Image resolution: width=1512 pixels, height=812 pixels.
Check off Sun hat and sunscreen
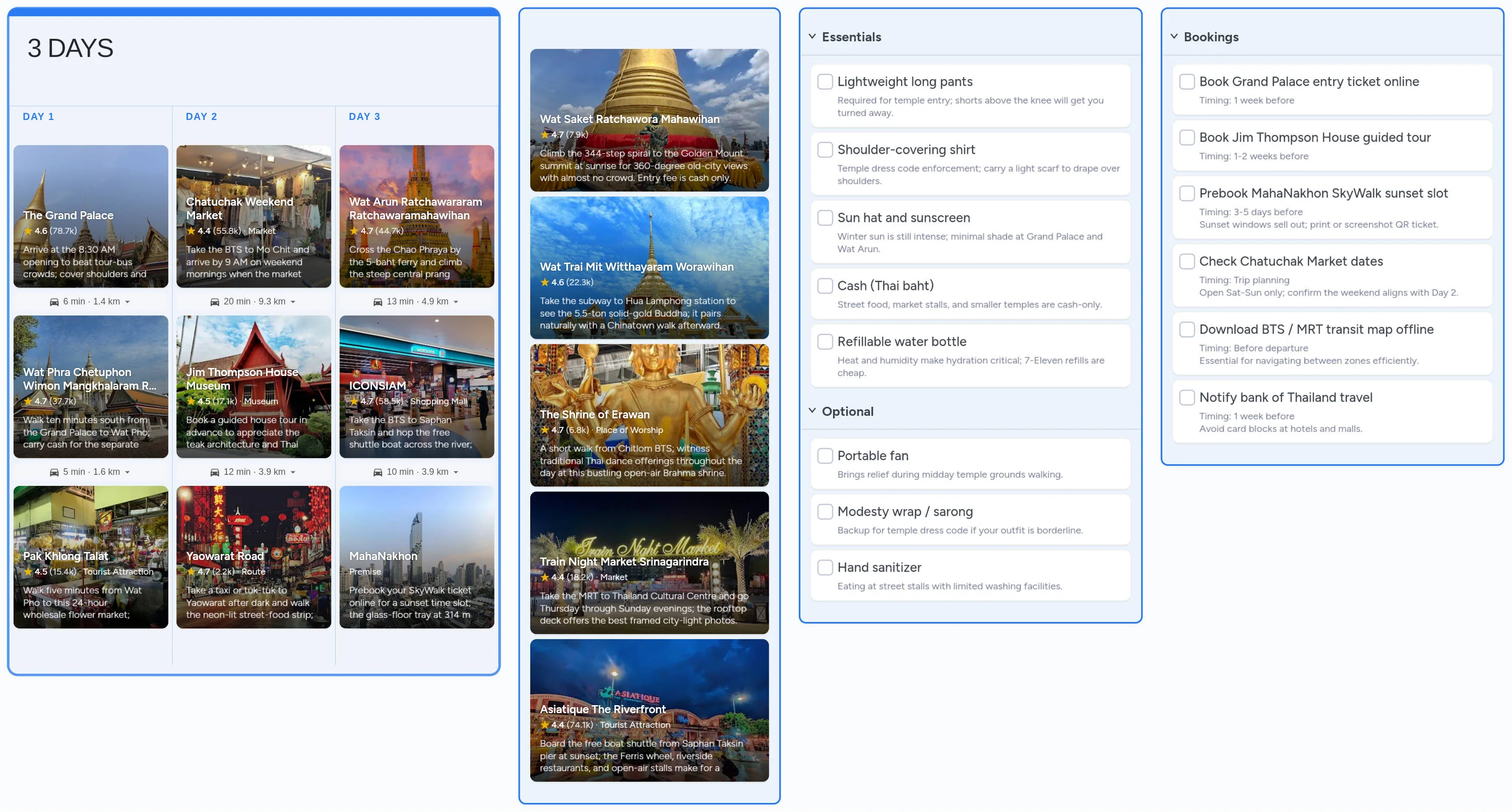[825, 218]
